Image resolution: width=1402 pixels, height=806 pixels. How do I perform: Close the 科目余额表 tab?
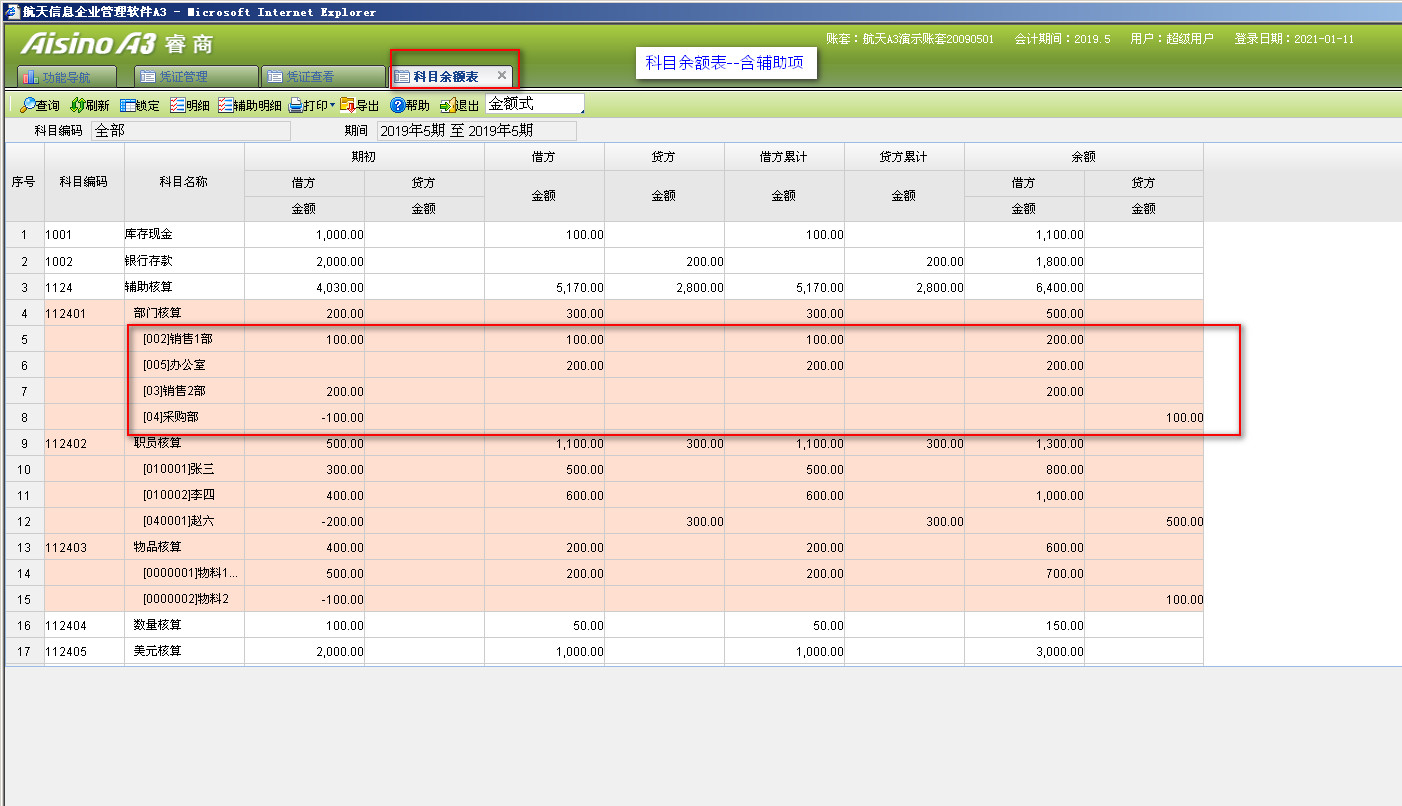[502, 75]
